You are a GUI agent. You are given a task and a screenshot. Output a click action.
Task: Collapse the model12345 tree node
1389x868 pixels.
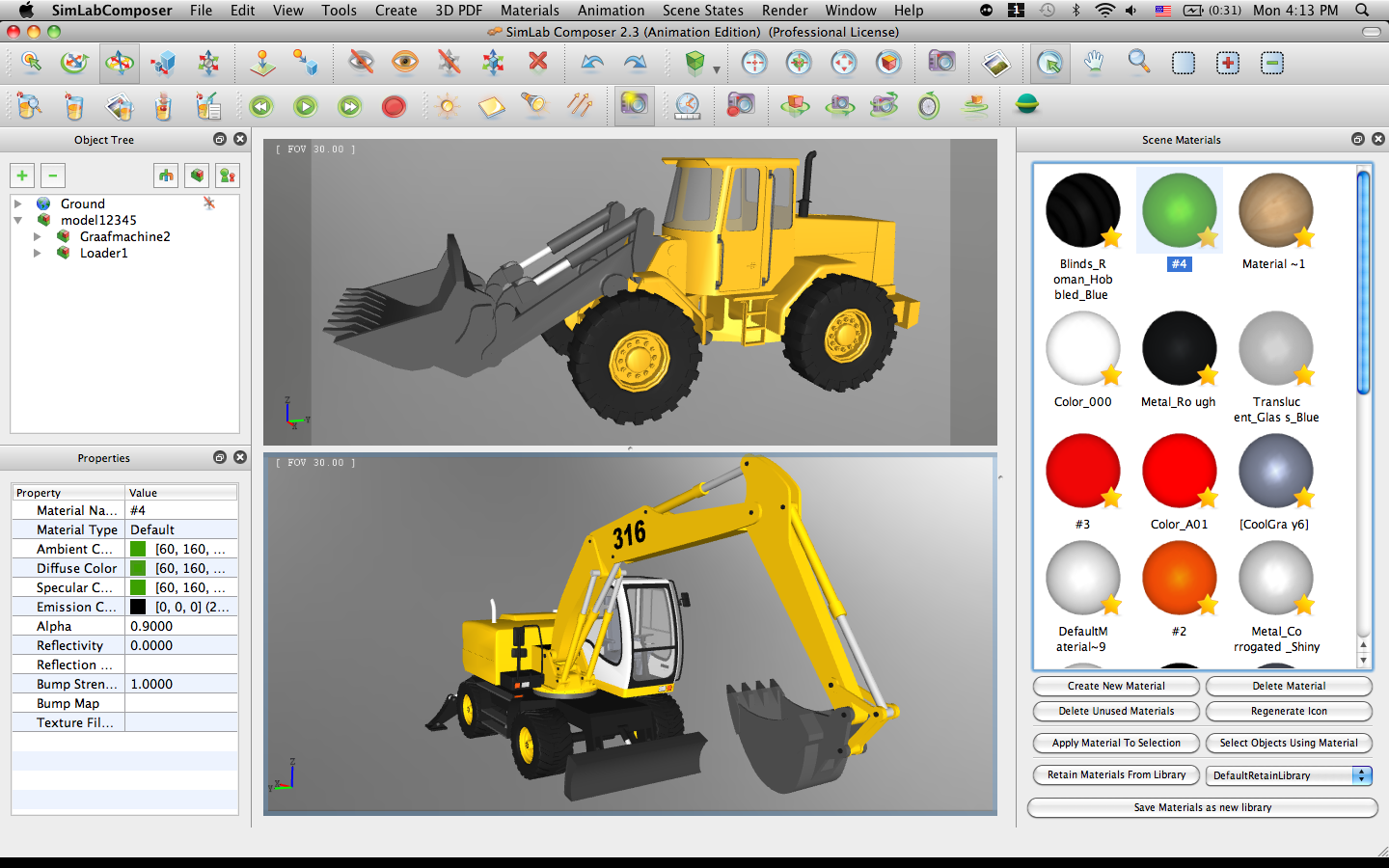click(x=17, y=220)
